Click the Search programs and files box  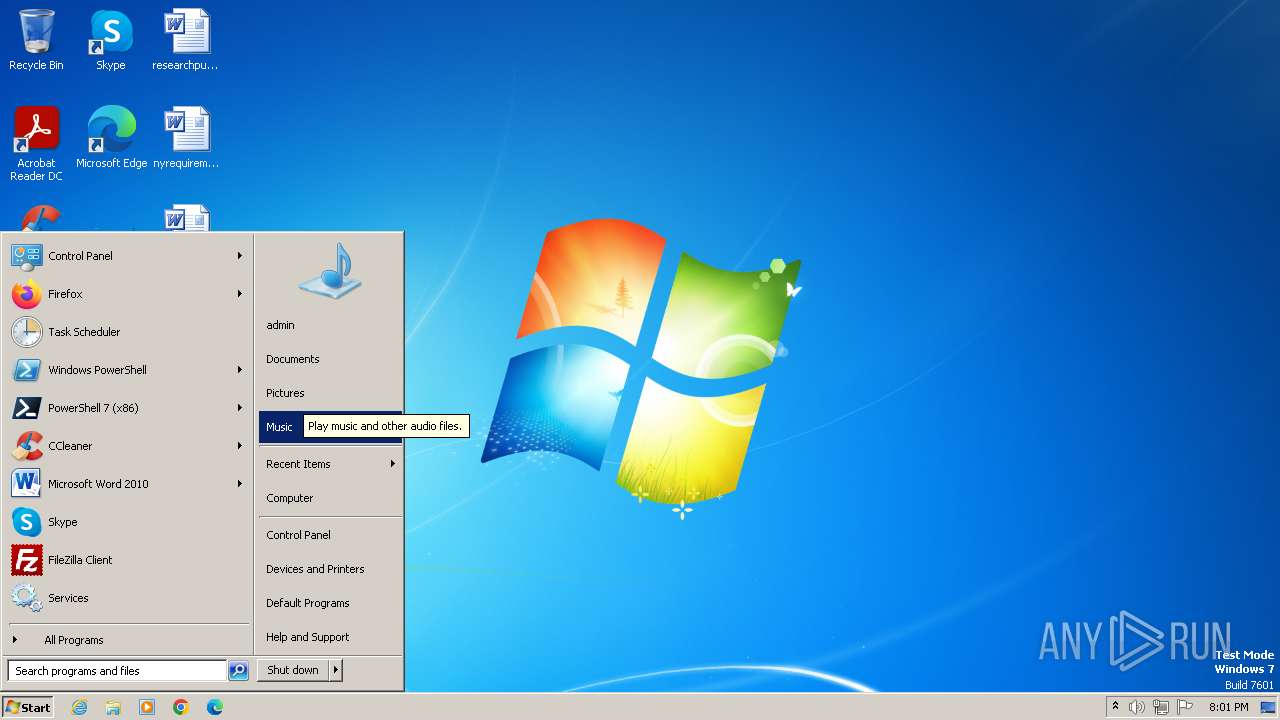(117, 671)
